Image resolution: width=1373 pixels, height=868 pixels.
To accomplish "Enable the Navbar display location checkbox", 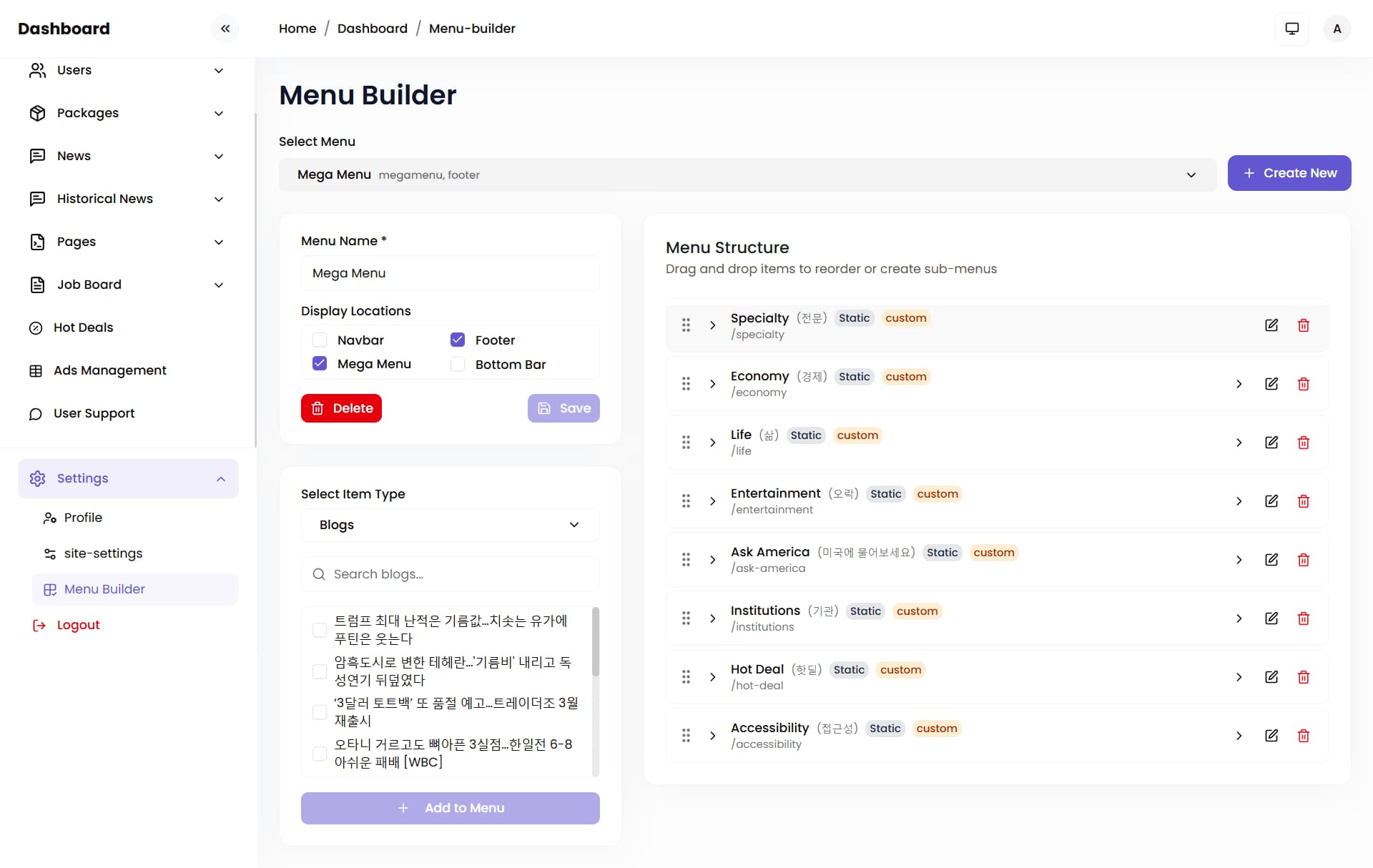I will coord(320,340).
